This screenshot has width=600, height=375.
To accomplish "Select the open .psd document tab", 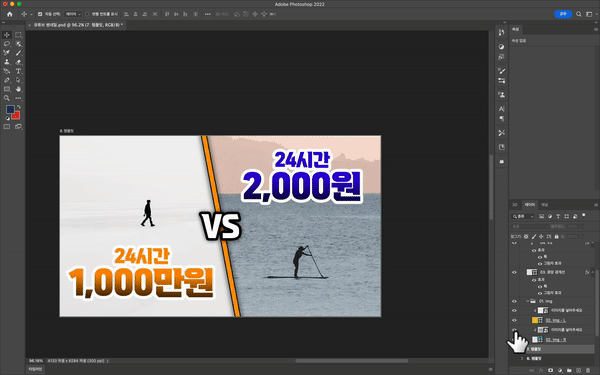I will pos(78,25).
